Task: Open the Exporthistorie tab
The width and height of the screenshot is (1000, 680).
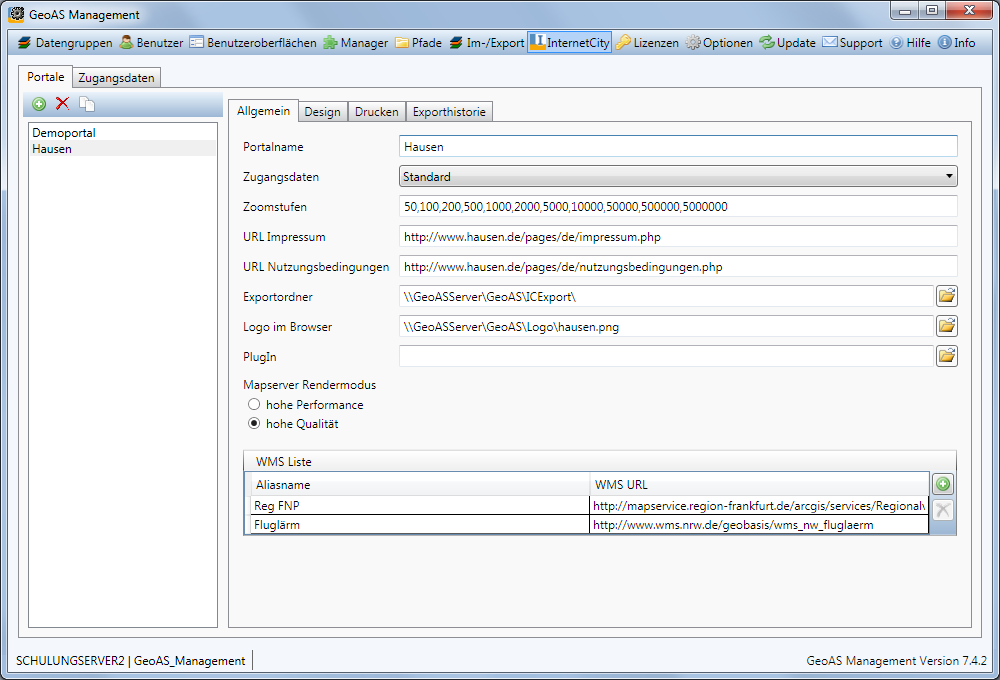Action: tap(449, 112)
